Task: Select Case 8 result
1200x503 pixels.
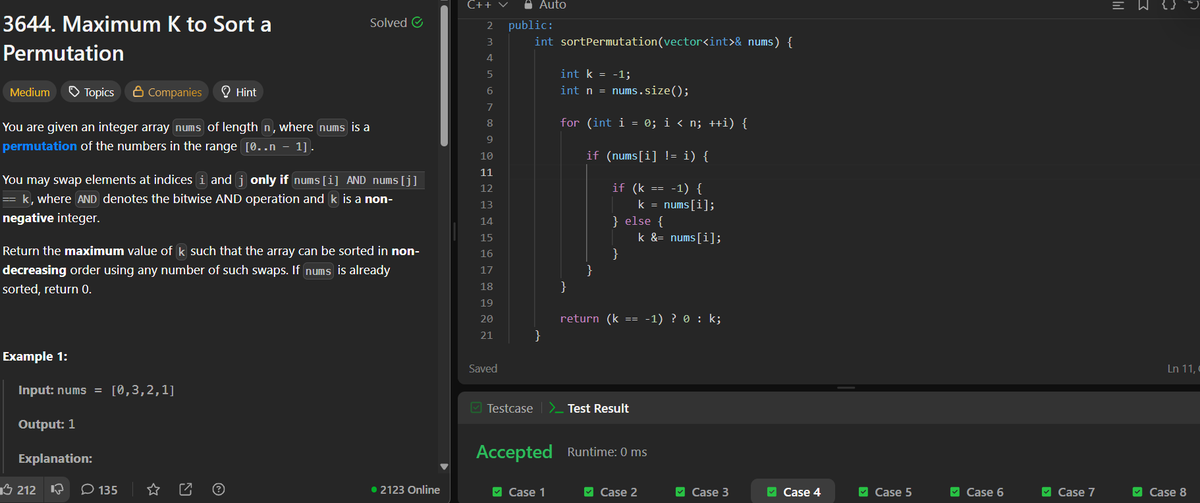Action: [x=1161, y=491]
